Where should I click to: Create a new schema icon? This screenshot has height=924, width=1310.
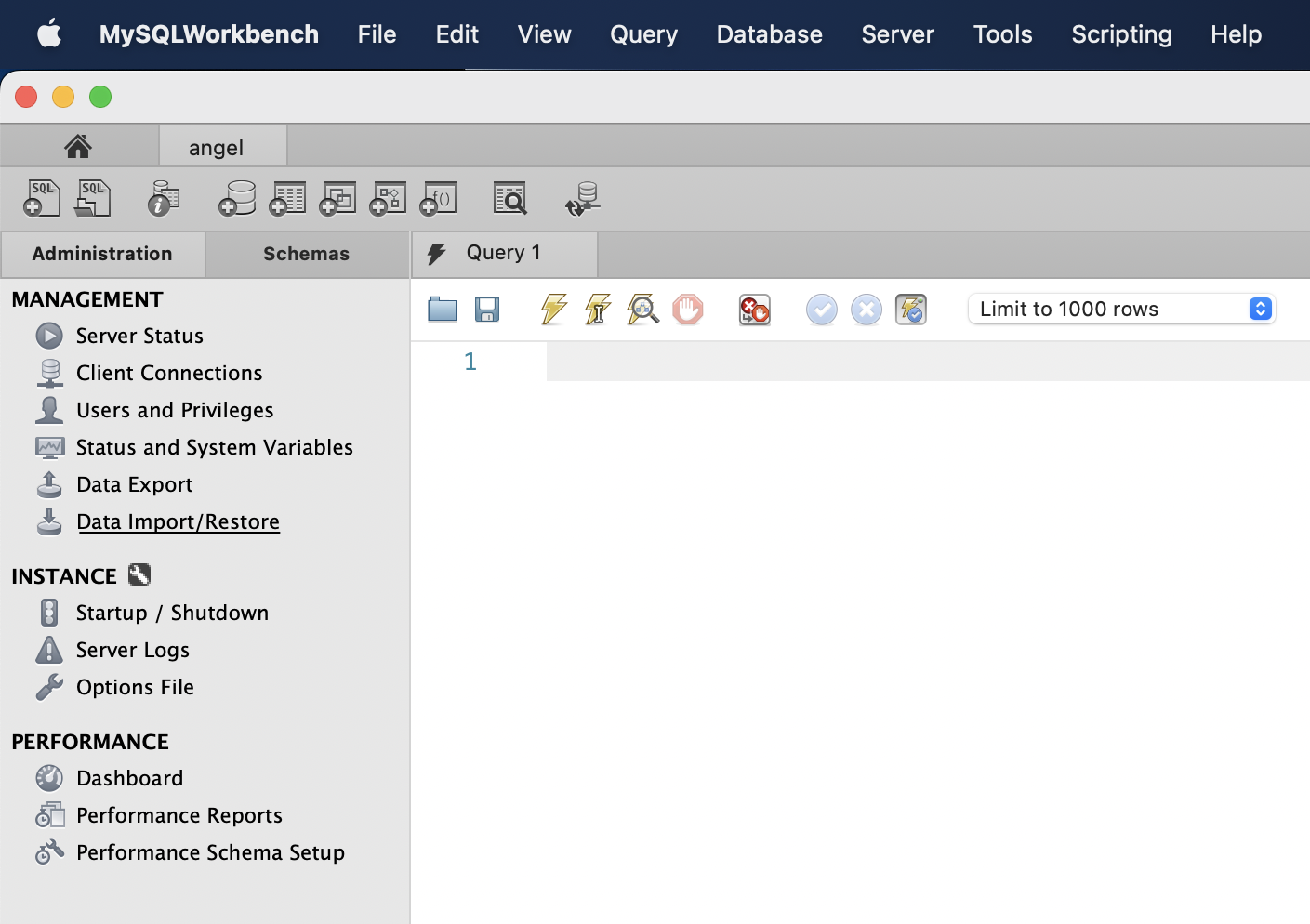237,198
